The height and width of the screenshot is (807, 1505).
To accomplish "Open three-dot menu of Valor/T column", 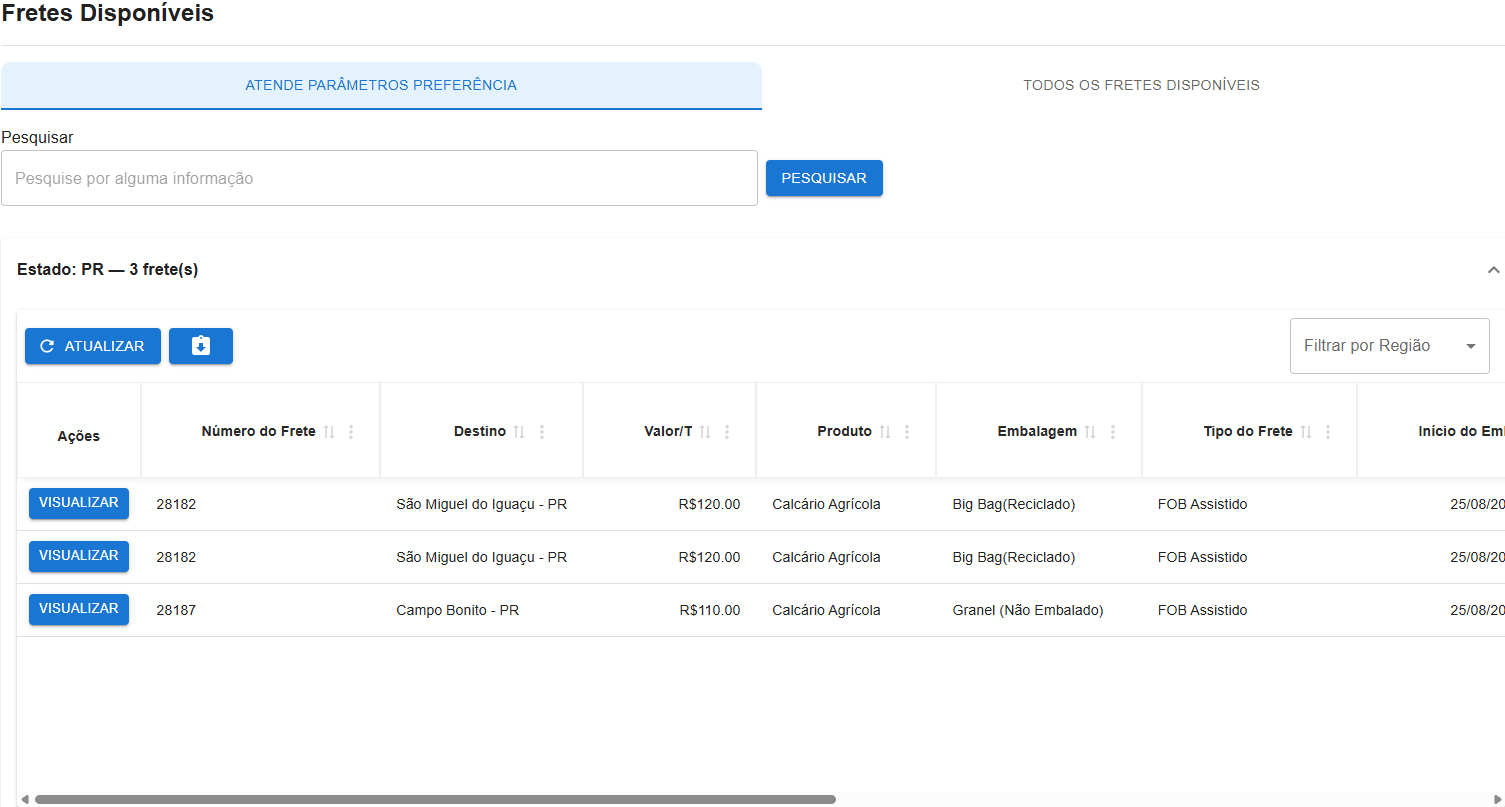I will [727, 432].
